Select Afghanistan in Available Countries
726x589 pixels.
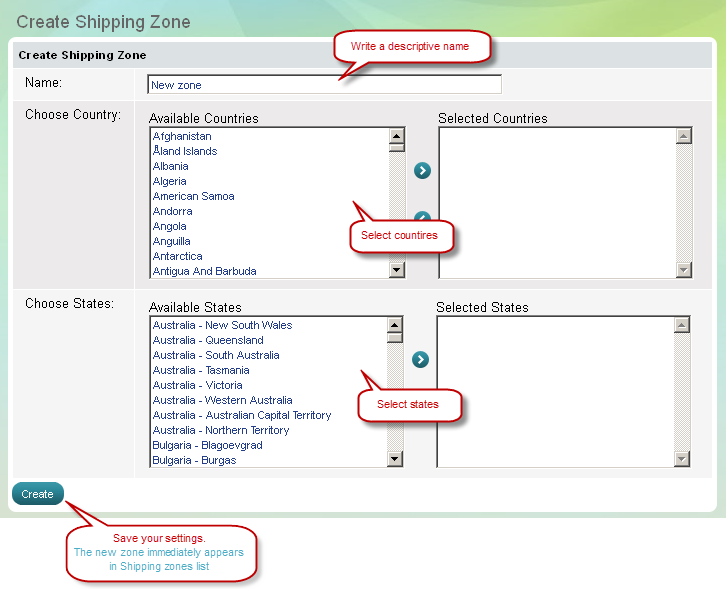coord(182,136)
